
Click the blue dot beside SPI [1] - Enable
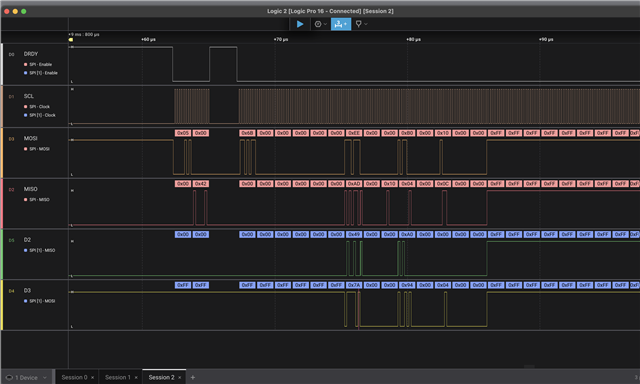coord(26,73)
